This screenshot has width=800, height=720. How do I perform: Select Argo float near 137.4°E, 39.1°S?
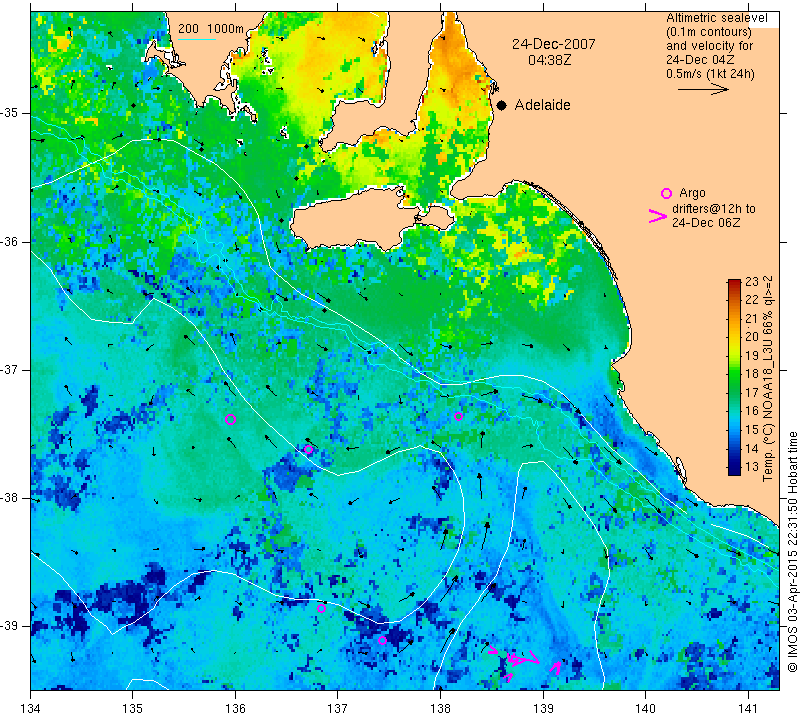383,640
